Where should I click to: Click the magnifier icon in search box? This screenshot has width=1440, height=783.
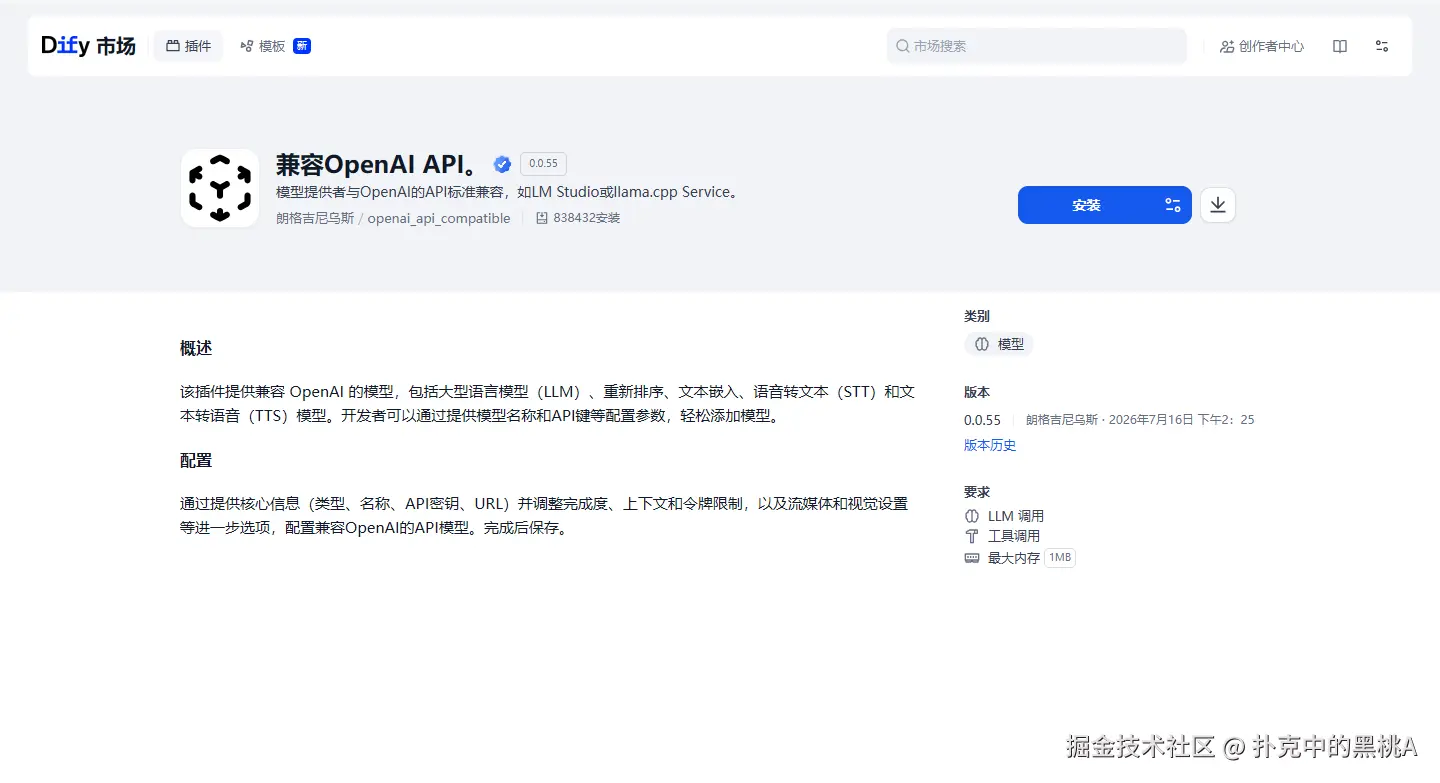pyautogui.click(x=902, y=46)
